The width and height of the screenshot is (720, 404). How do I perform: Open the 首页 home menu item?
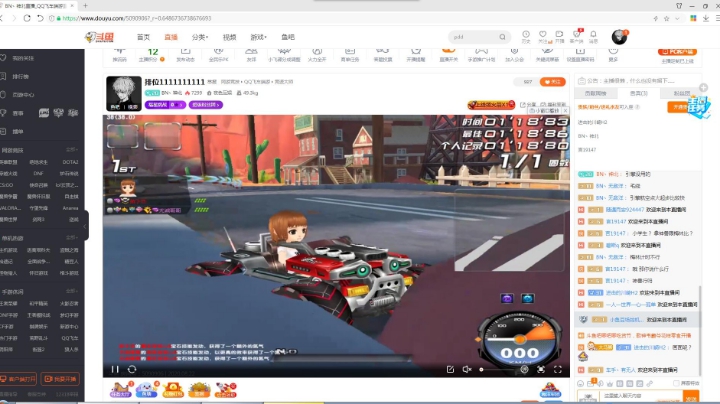143,37
